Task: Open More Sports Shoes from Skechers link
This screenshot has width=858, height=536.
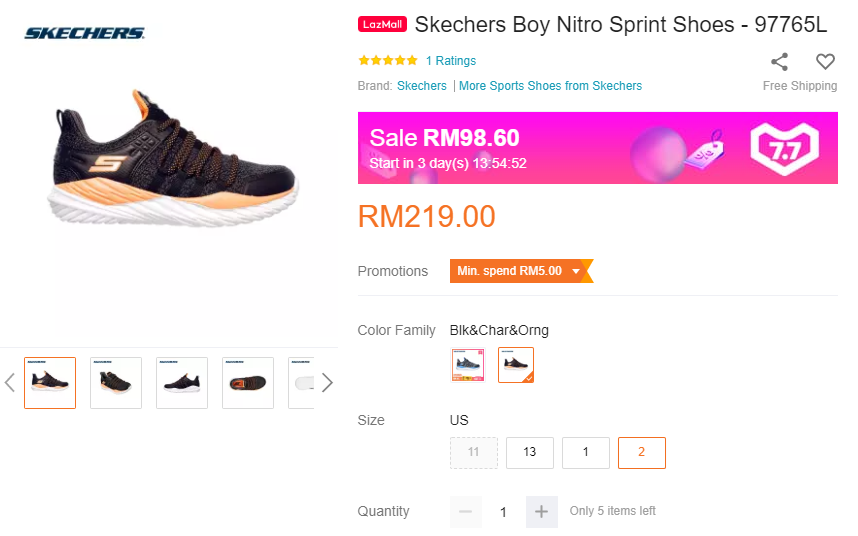Action: pyautogui.click(x=550, y=86)
